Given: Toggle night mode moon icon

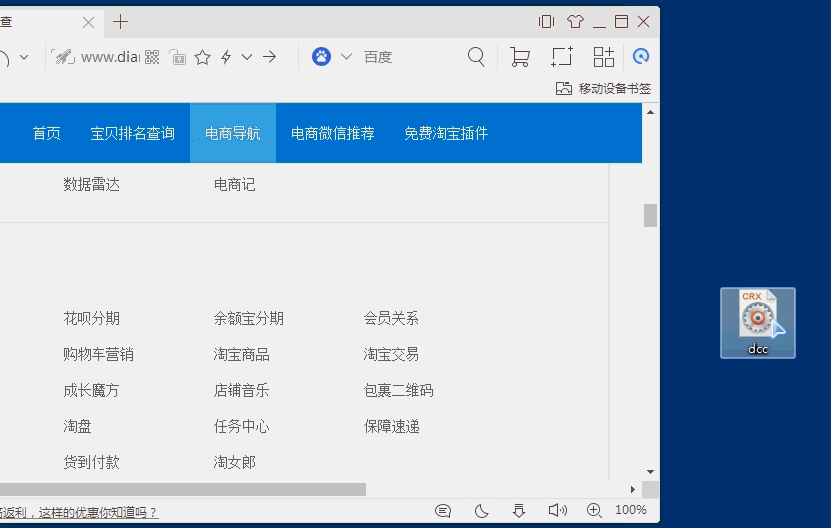Looking at the screenshot, I should pyautogui.click(x=481, y=511).
